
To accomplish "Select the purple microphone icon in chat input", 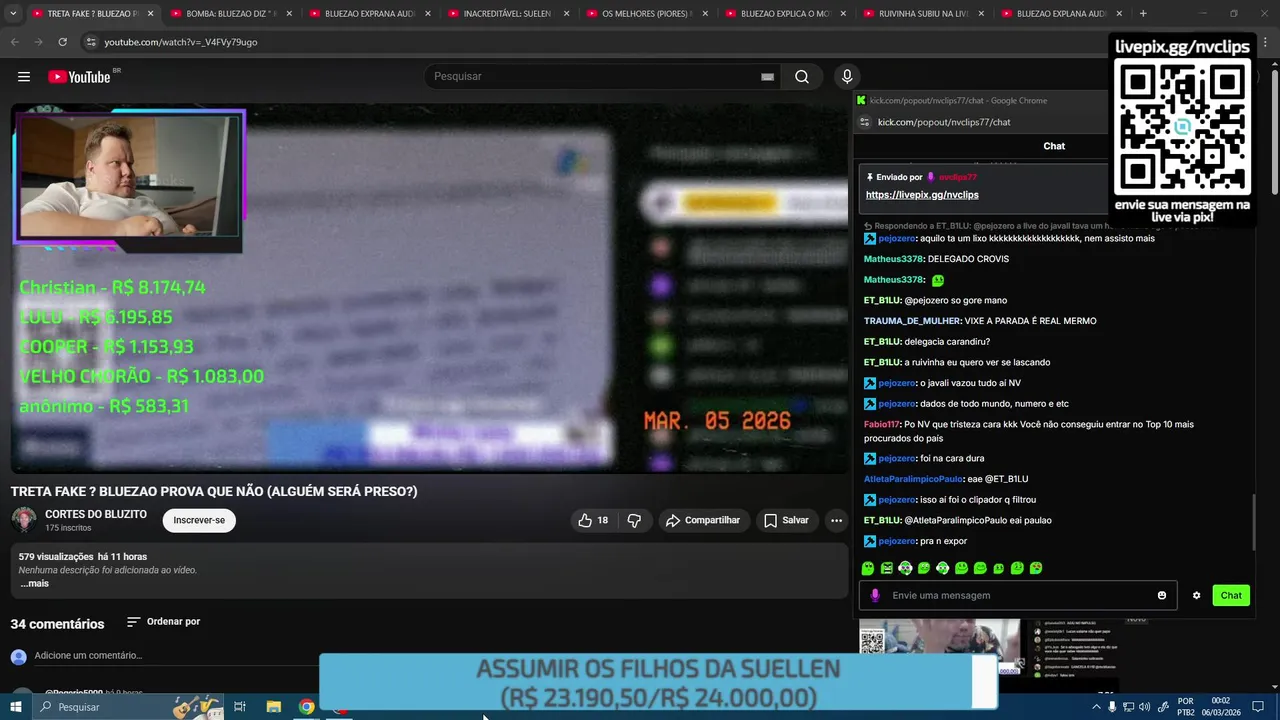I will pos(875,595).
